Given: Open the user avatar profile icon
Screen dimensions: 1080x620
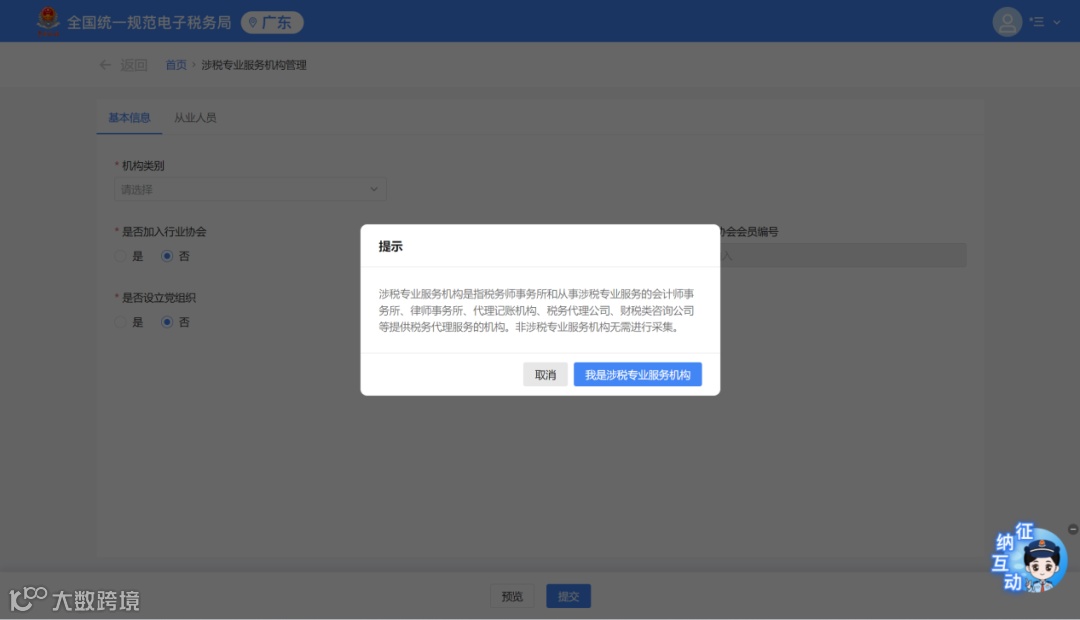Looking at the screenshot, I should (x=1007, y=21).
